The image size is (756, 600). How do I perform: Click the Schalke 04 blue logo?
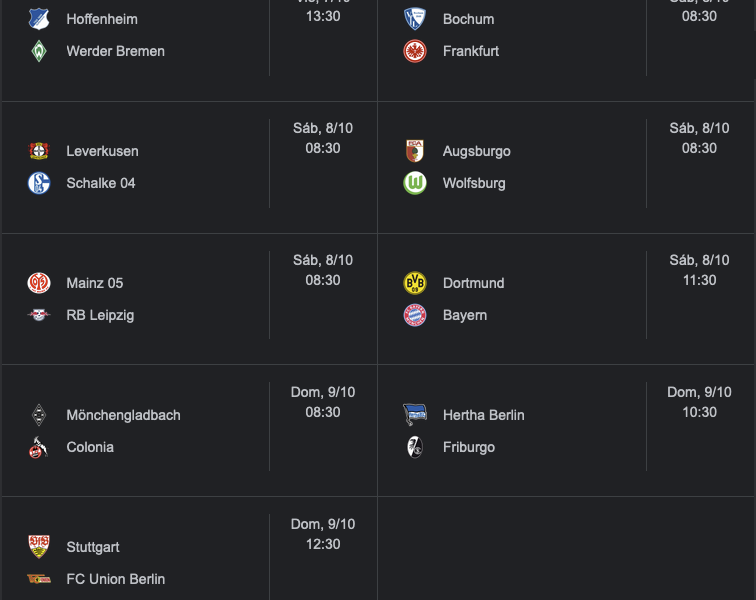[39, 183]
